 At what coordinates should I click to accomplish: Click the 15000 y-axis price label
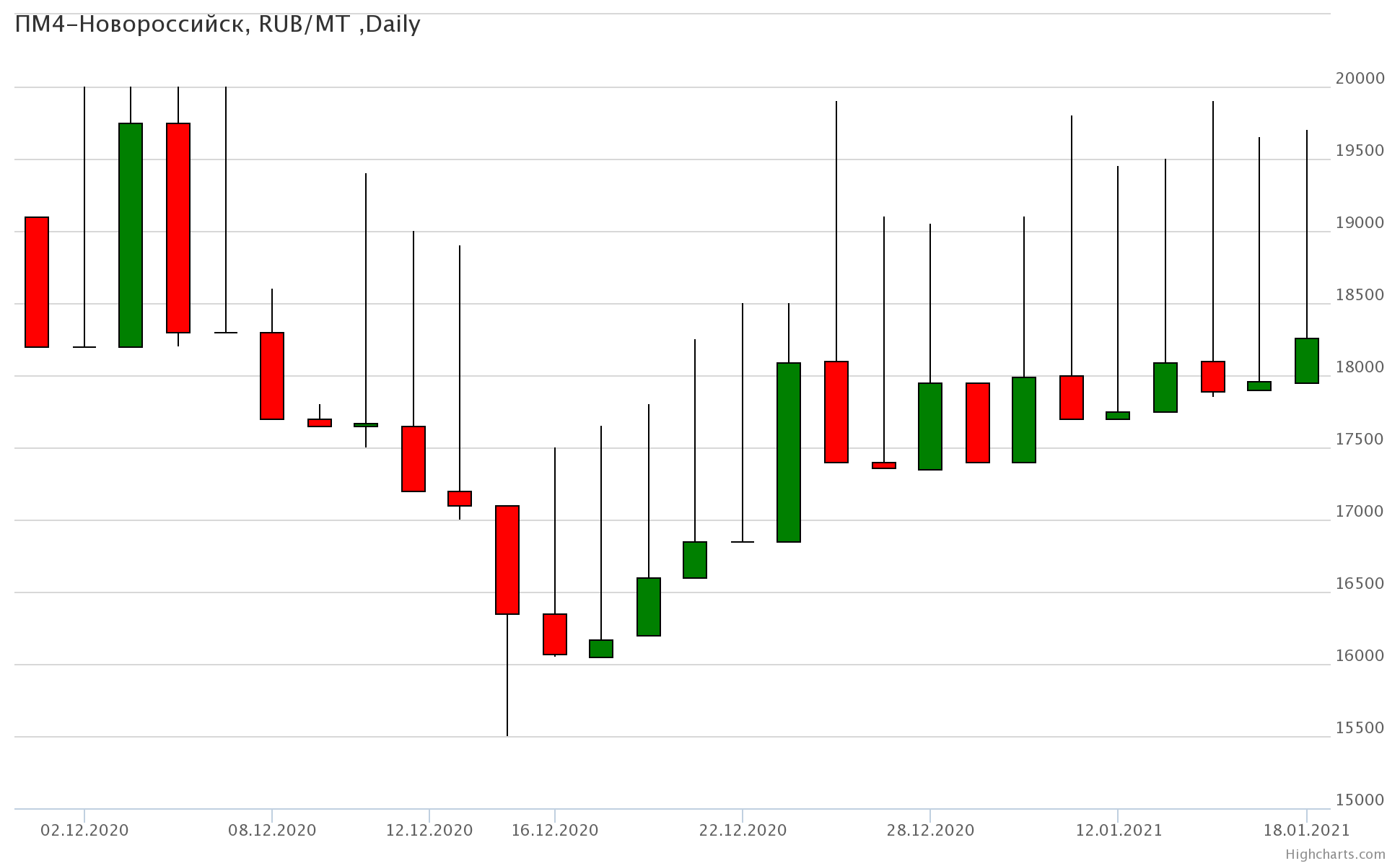pyautogui.click(x=1360, y=800)
